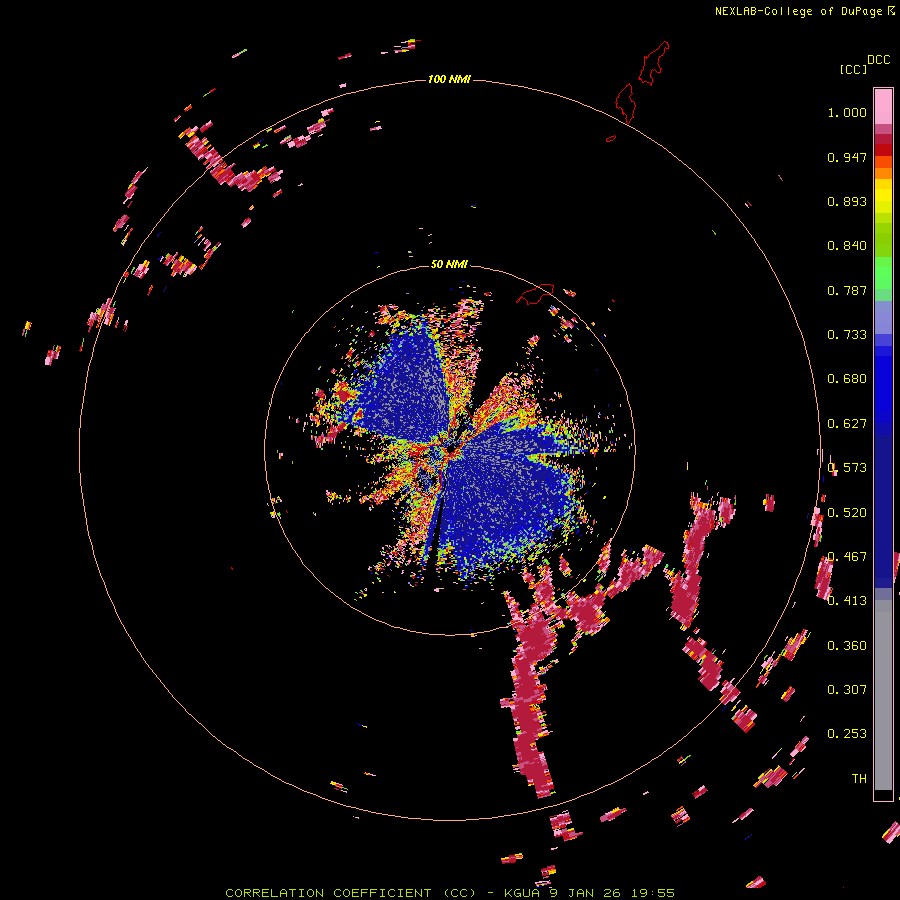Image resolution: width=900 pixels, height=900 pixels.
Task: Click the TH threshold label
Action: click(x=859, y=779)
